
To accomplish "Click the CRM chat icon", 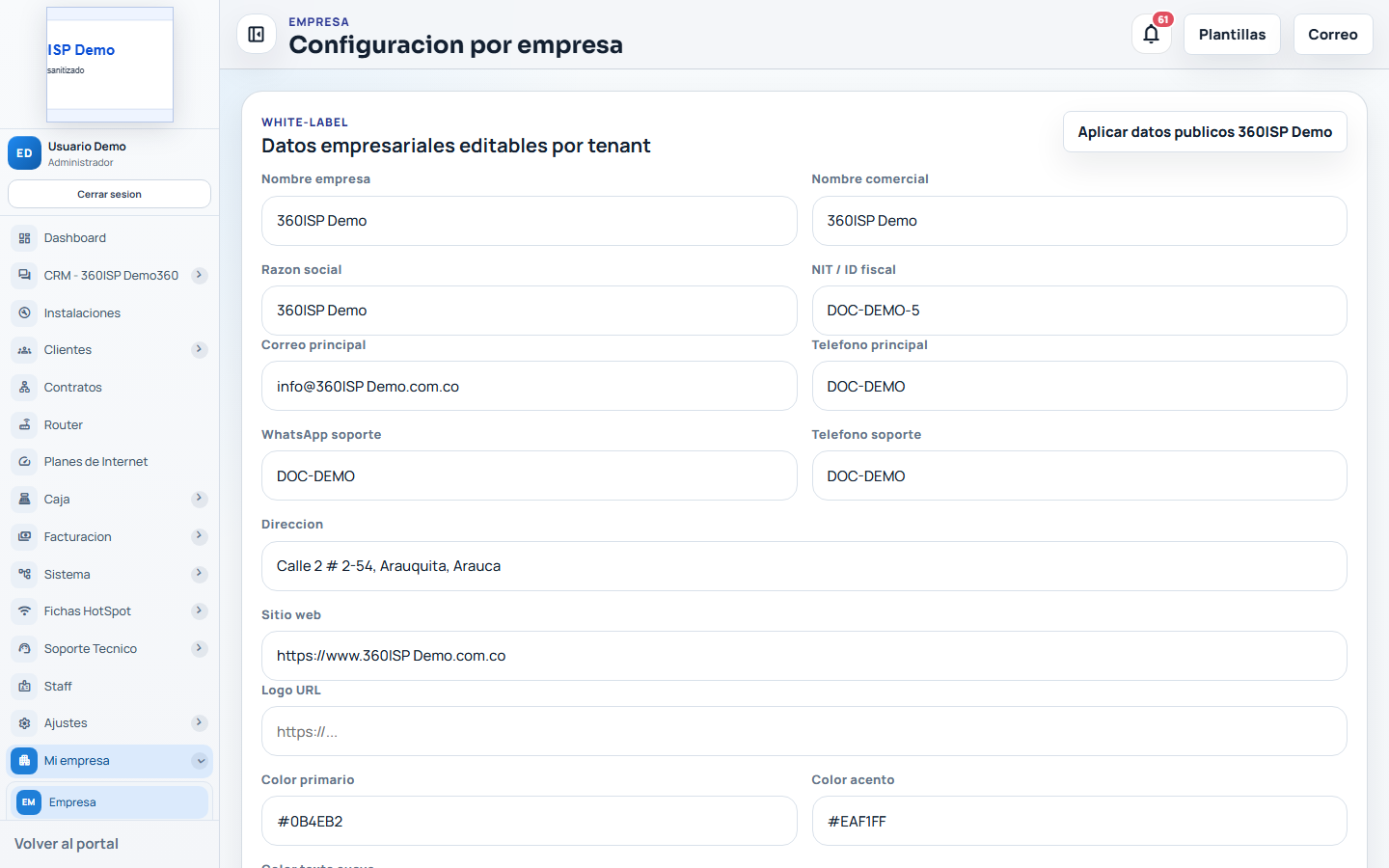I will (25, 276).
